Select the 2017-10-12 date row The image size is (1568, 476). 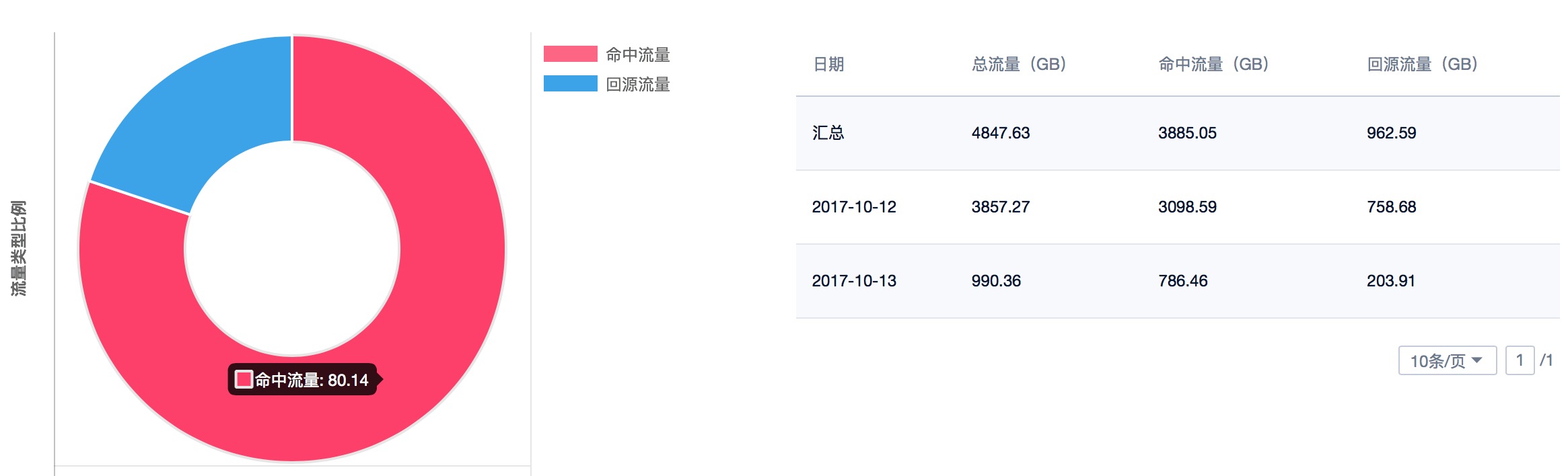(854, 207)
